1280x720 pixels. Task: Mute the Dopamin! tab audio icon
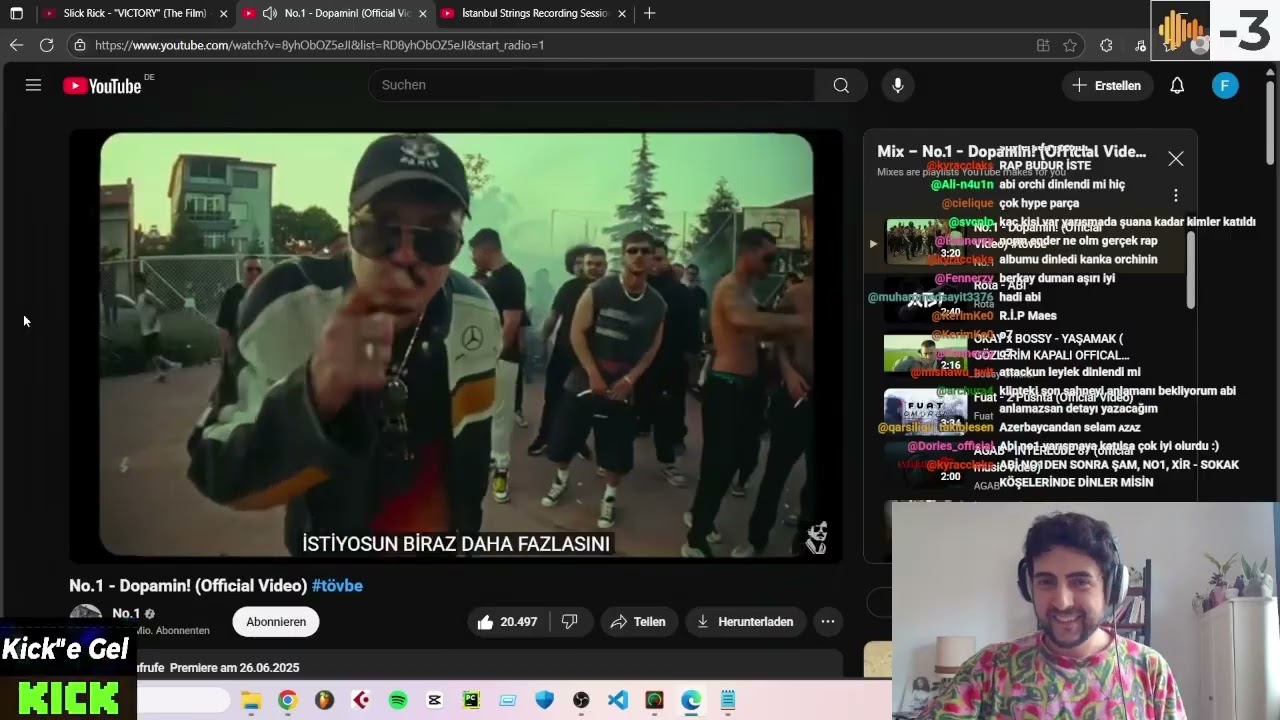pos(270,14)
